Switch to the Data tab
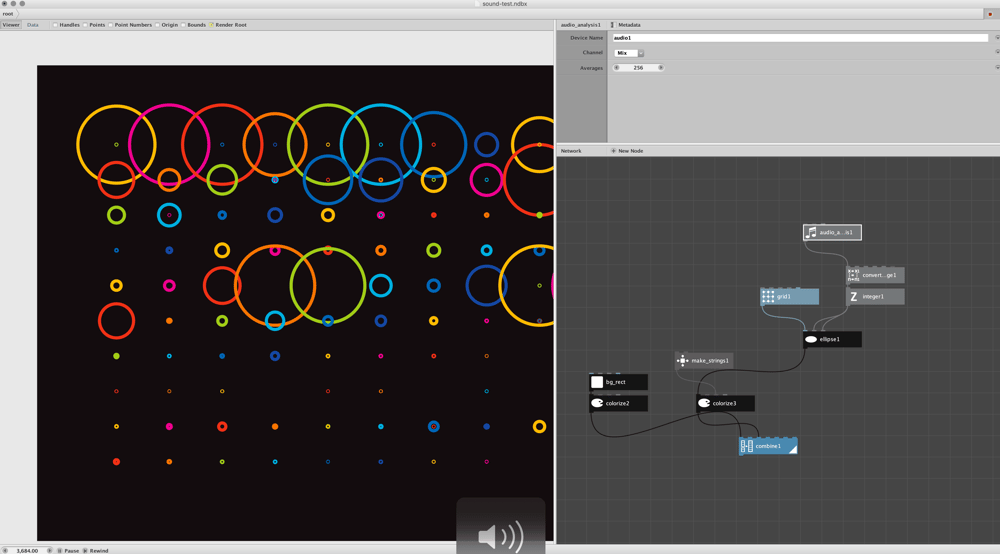This screenshot has width=1000, height=554. [x=33, y=25]
